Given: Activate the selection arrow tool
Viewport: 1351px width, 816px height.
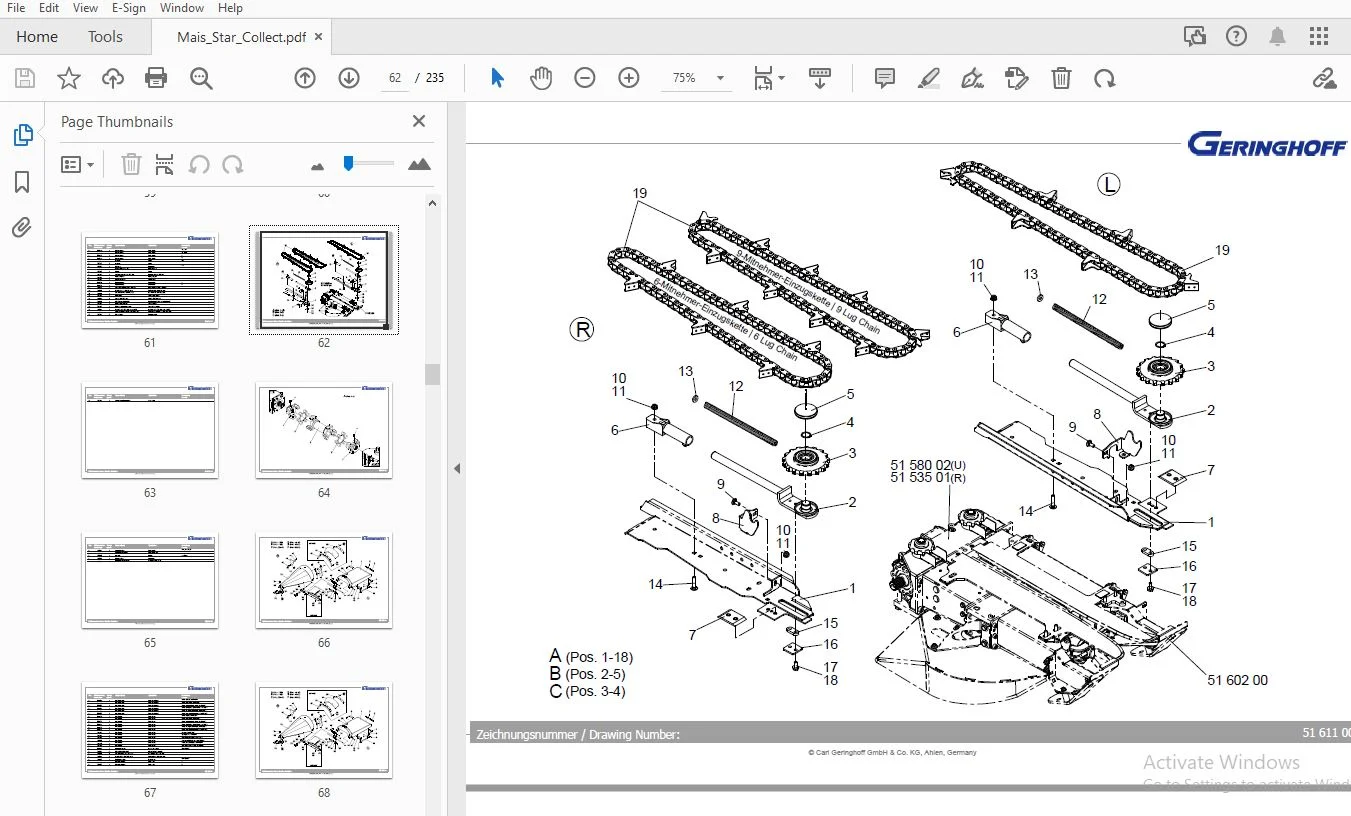Looking at the screenshot, I should click(497, 78).
